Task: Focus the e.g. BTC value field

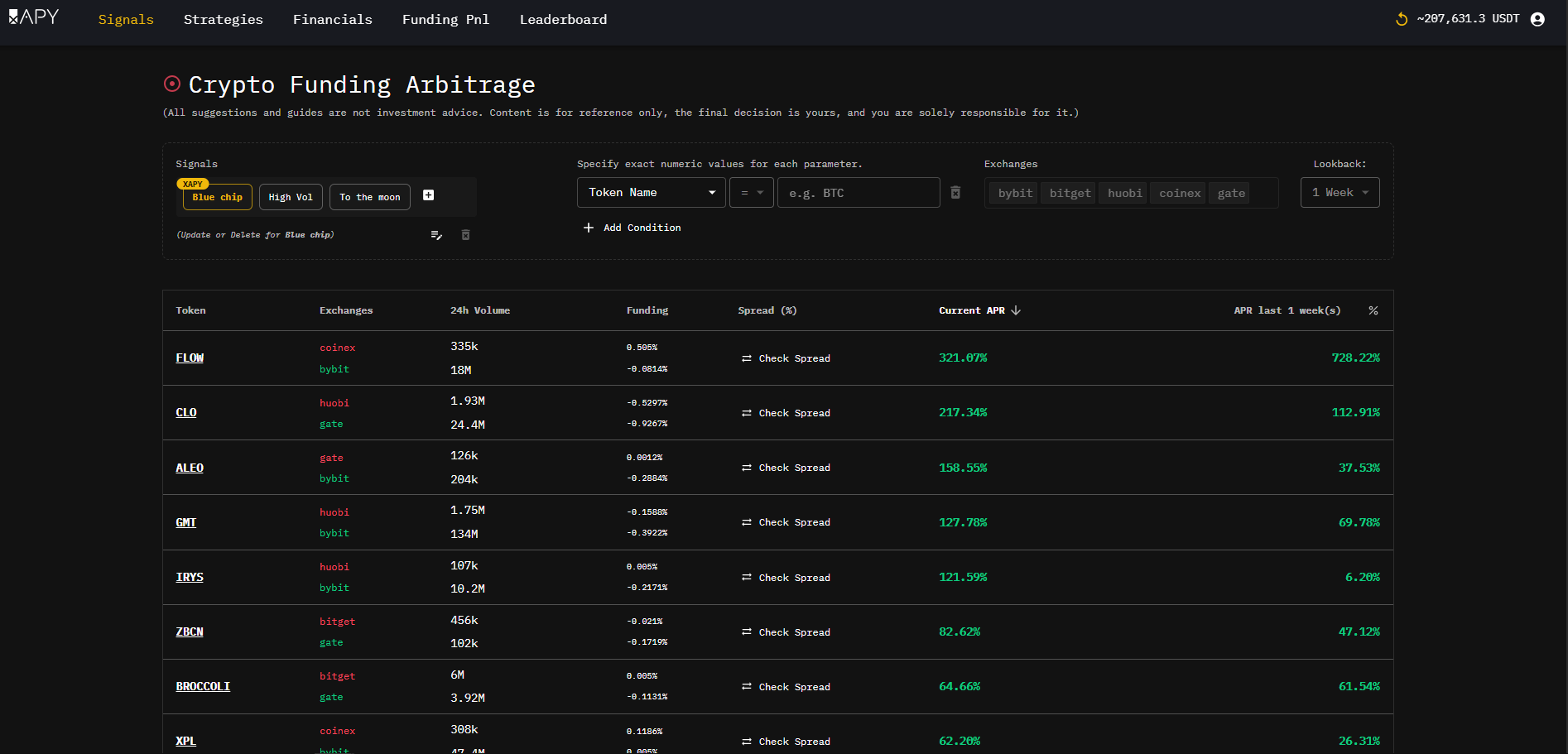Action: pos(858,193)
